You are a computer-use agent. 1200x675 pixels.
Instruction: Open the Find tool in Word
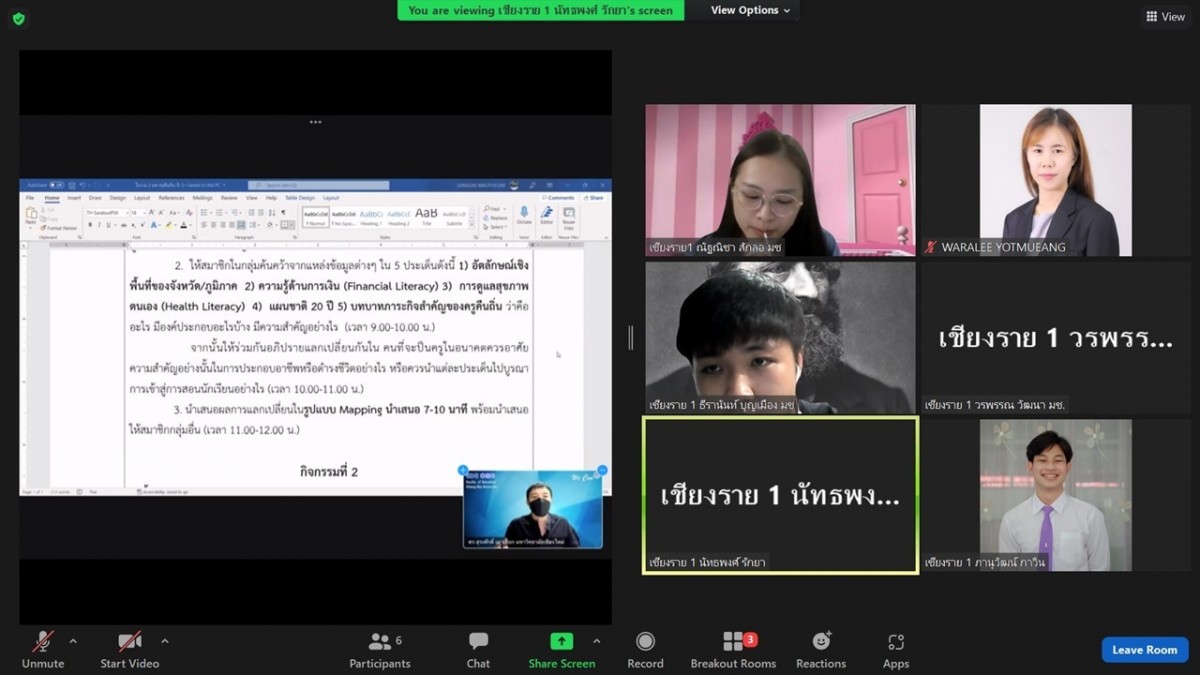click(x=495, y=210)
